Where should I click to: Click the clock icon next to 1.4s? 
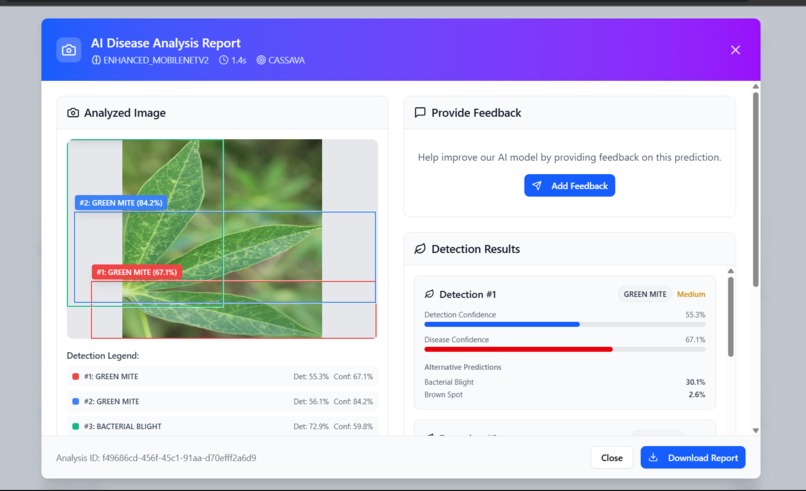click(224, 60)
